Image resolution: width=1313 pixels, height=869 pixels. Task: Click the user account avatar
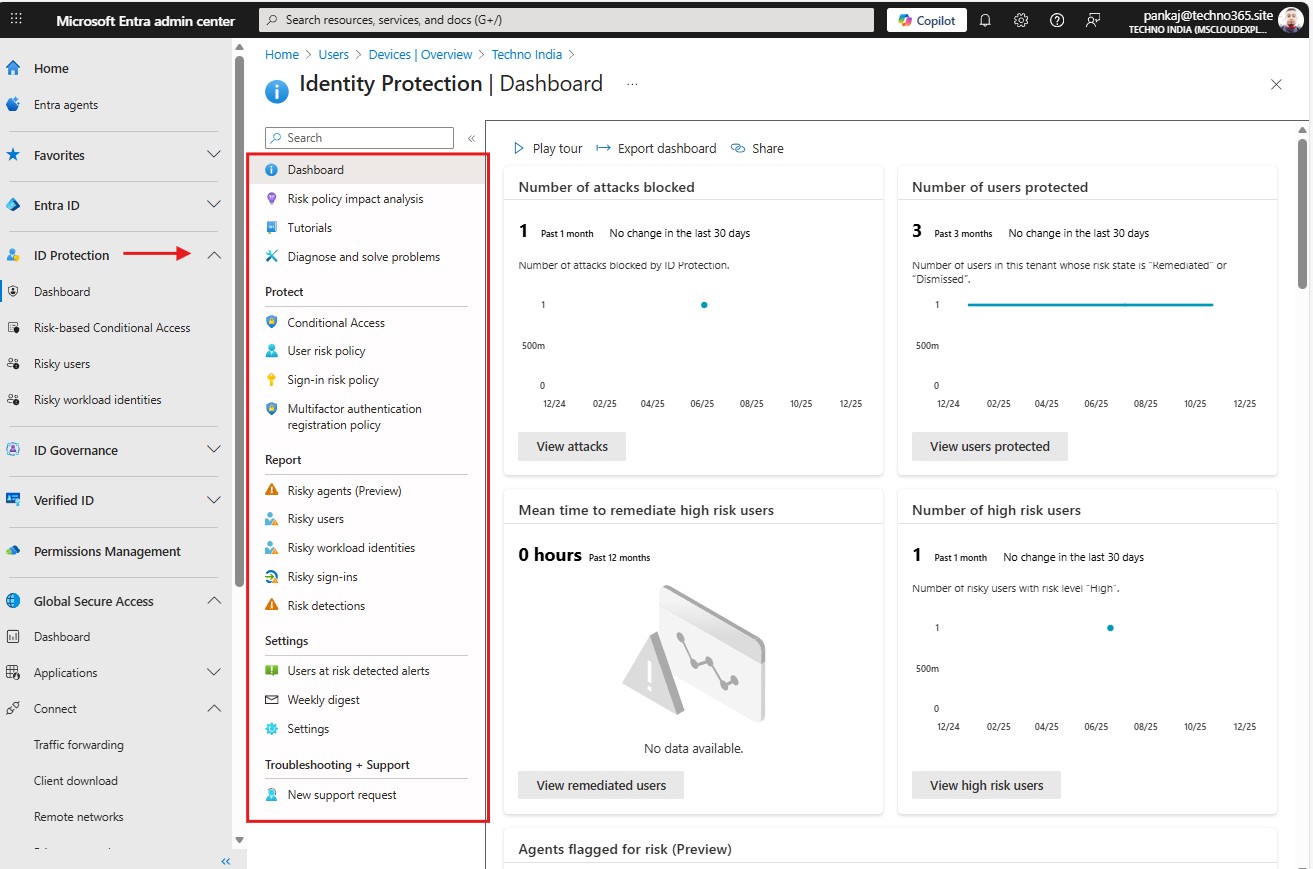click(x=1291, y=20)
